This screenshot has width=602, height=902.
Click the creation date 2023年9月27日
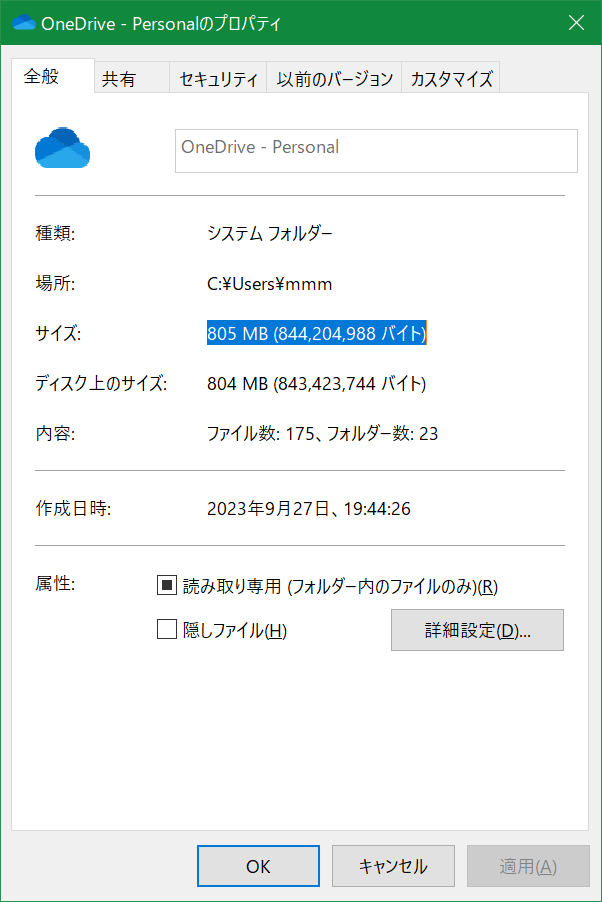[308, 509]
